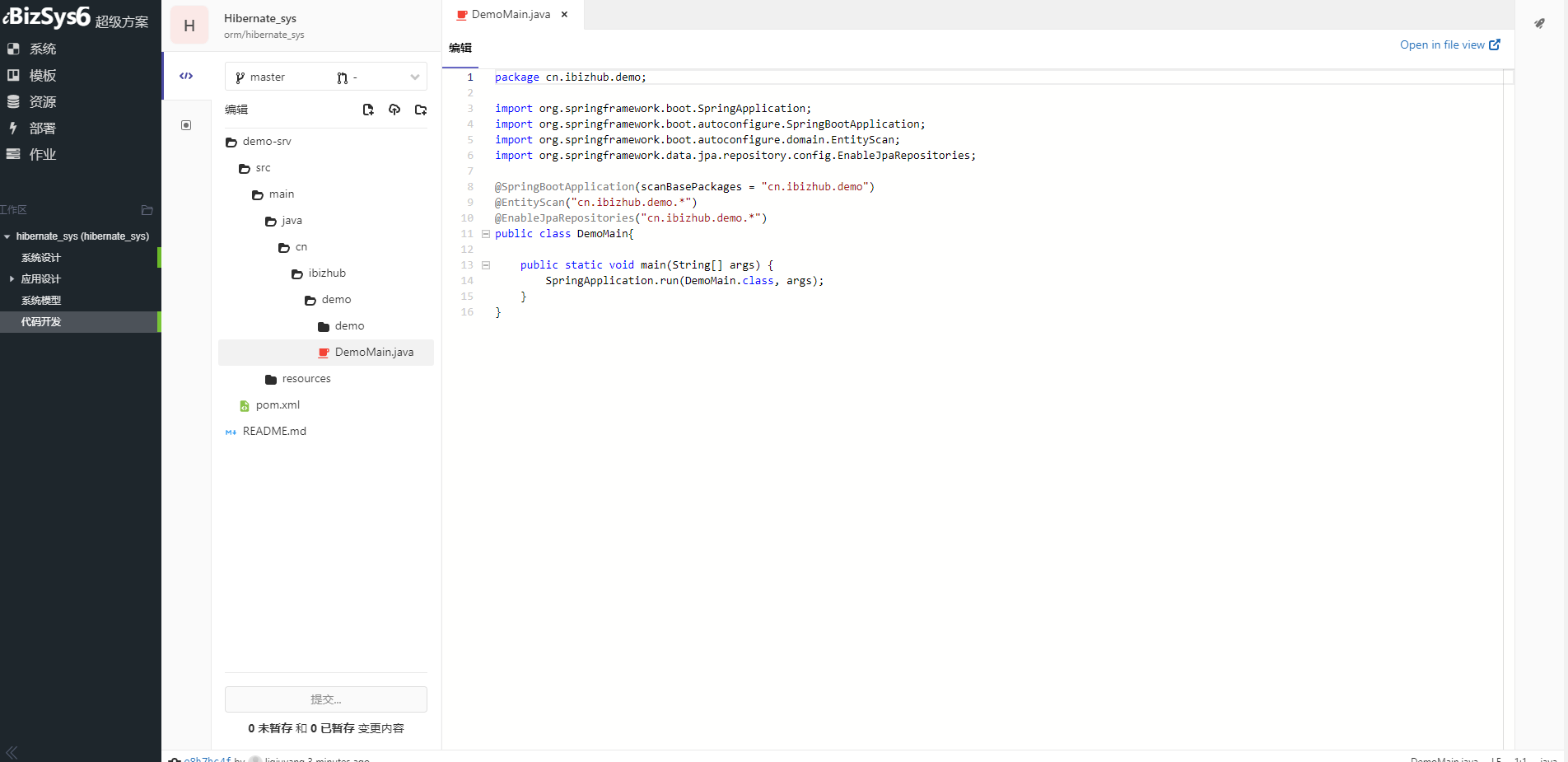Click the 编辑 heading above the editor
Image resolution: width=1568 pixels, height=762 pixels.
tap(460, 48)
